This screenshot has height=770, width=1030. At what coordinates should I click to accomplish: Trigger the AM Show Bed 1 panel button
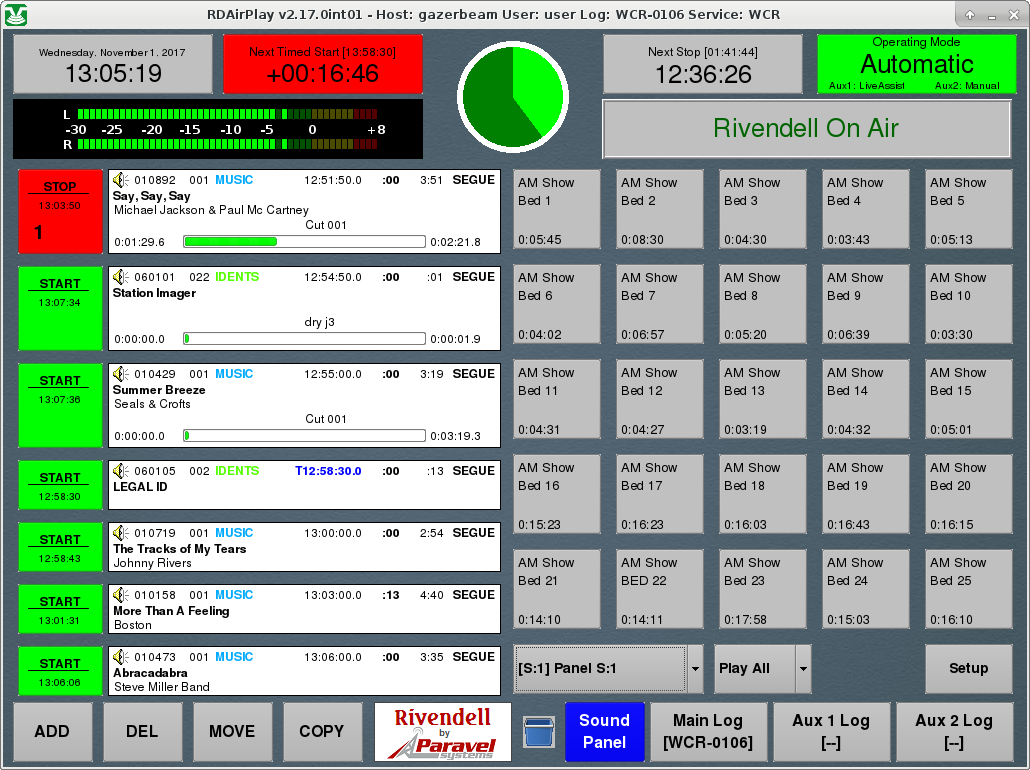[x=556, y=210]
